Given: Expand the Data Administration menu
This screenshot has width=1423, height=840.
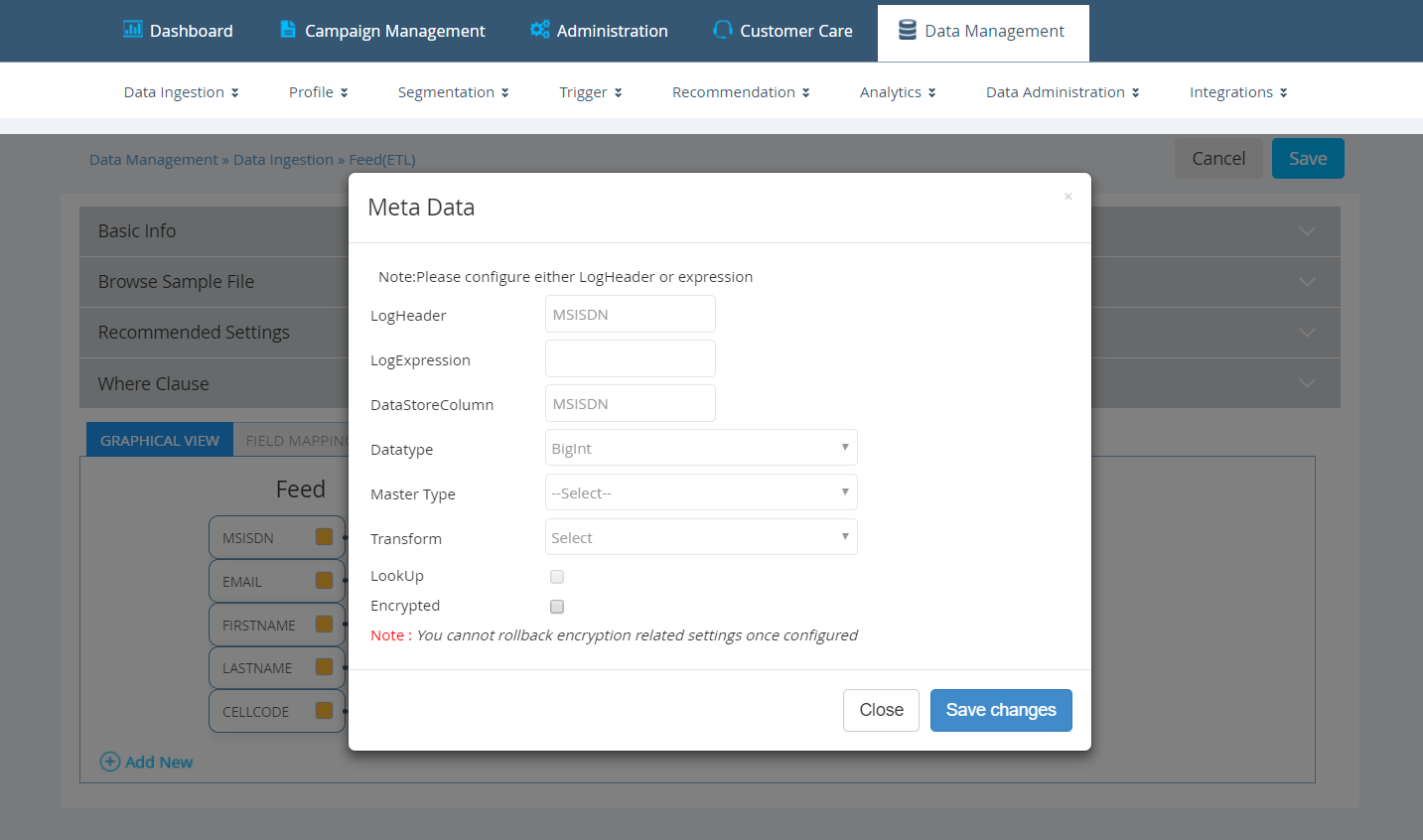Looking at the screenshot, I should tap(1063, 92).
